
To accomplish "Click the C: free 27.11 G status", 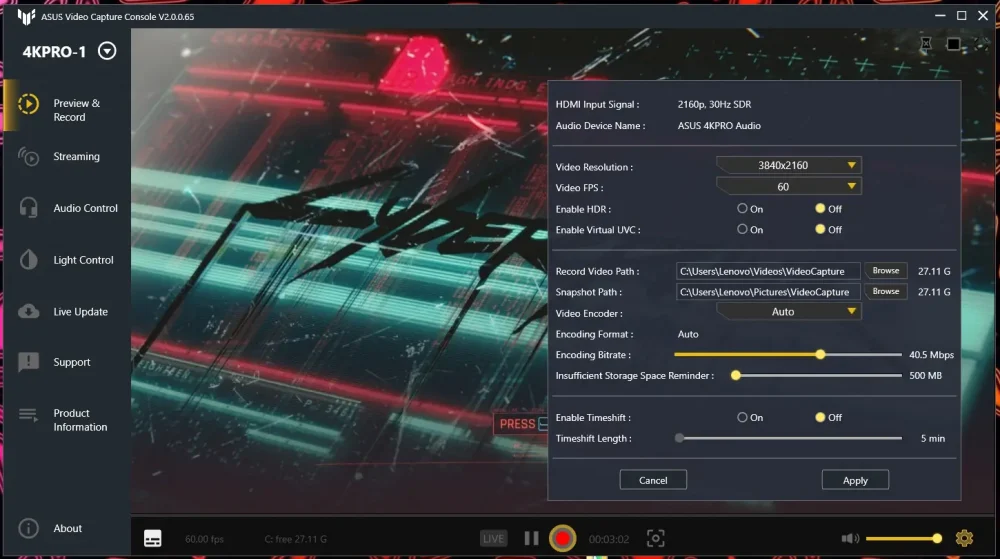I will 295,539.
